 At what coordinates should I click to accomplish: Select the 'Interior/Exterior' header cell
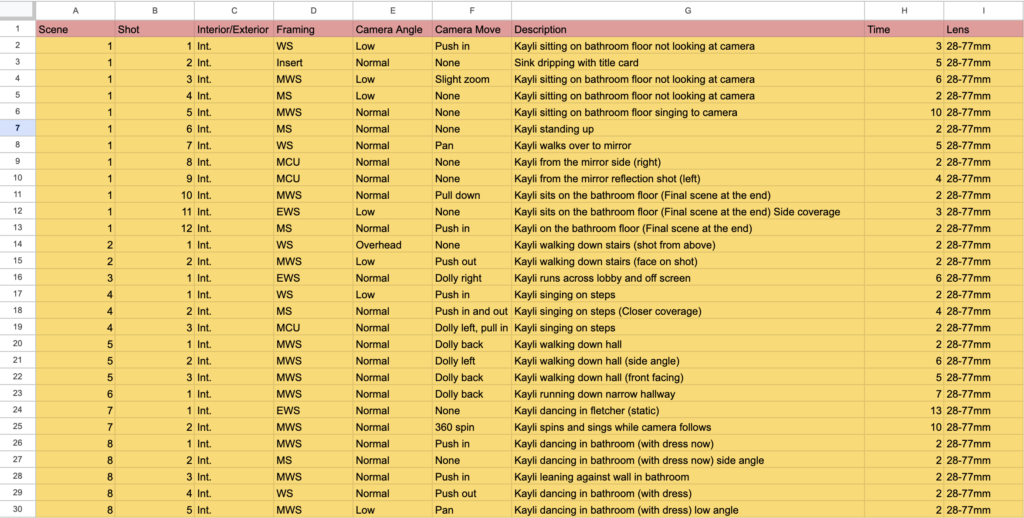[234, 30]
